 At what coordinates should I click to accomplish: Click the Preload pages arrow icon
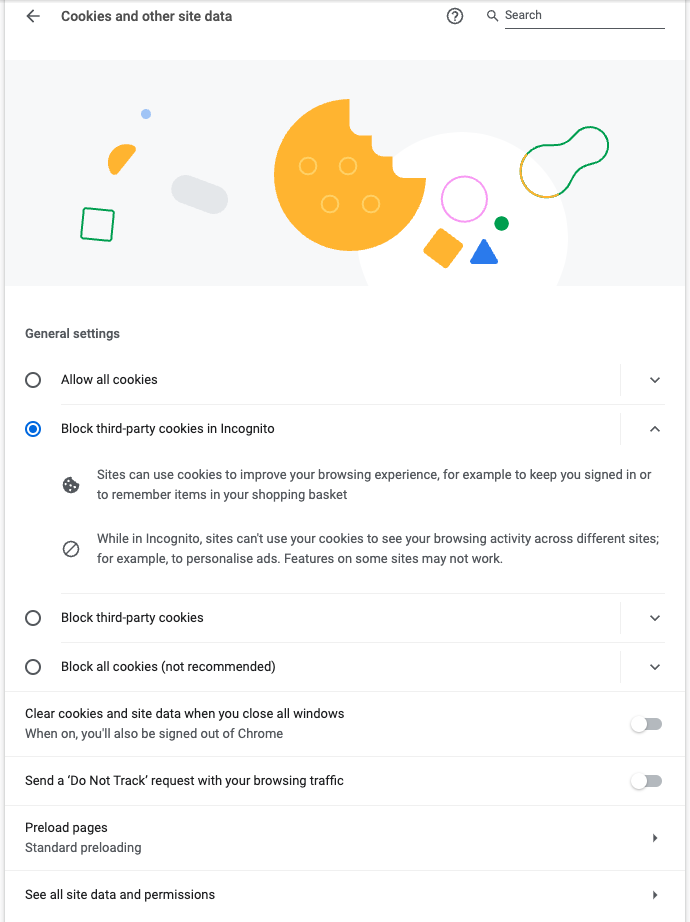(x=655, y=838)
